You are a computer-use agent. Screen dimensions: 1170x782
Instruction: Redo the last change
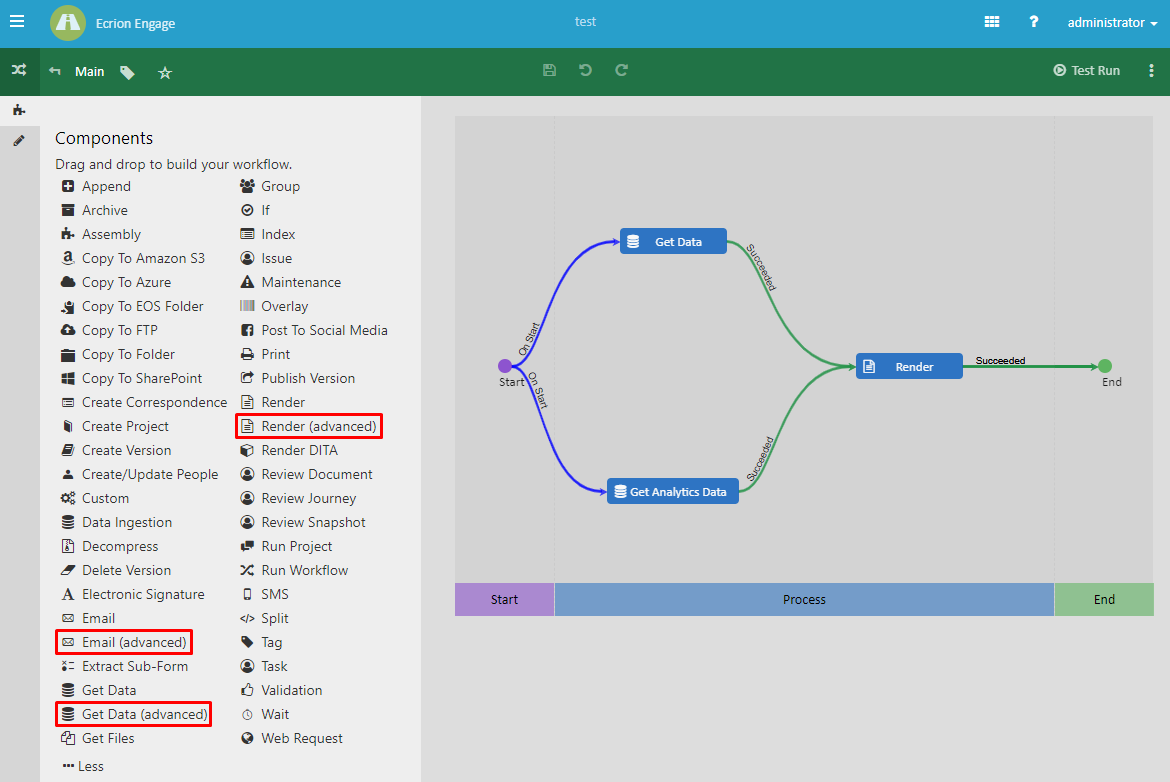click(x=621, y=71)
